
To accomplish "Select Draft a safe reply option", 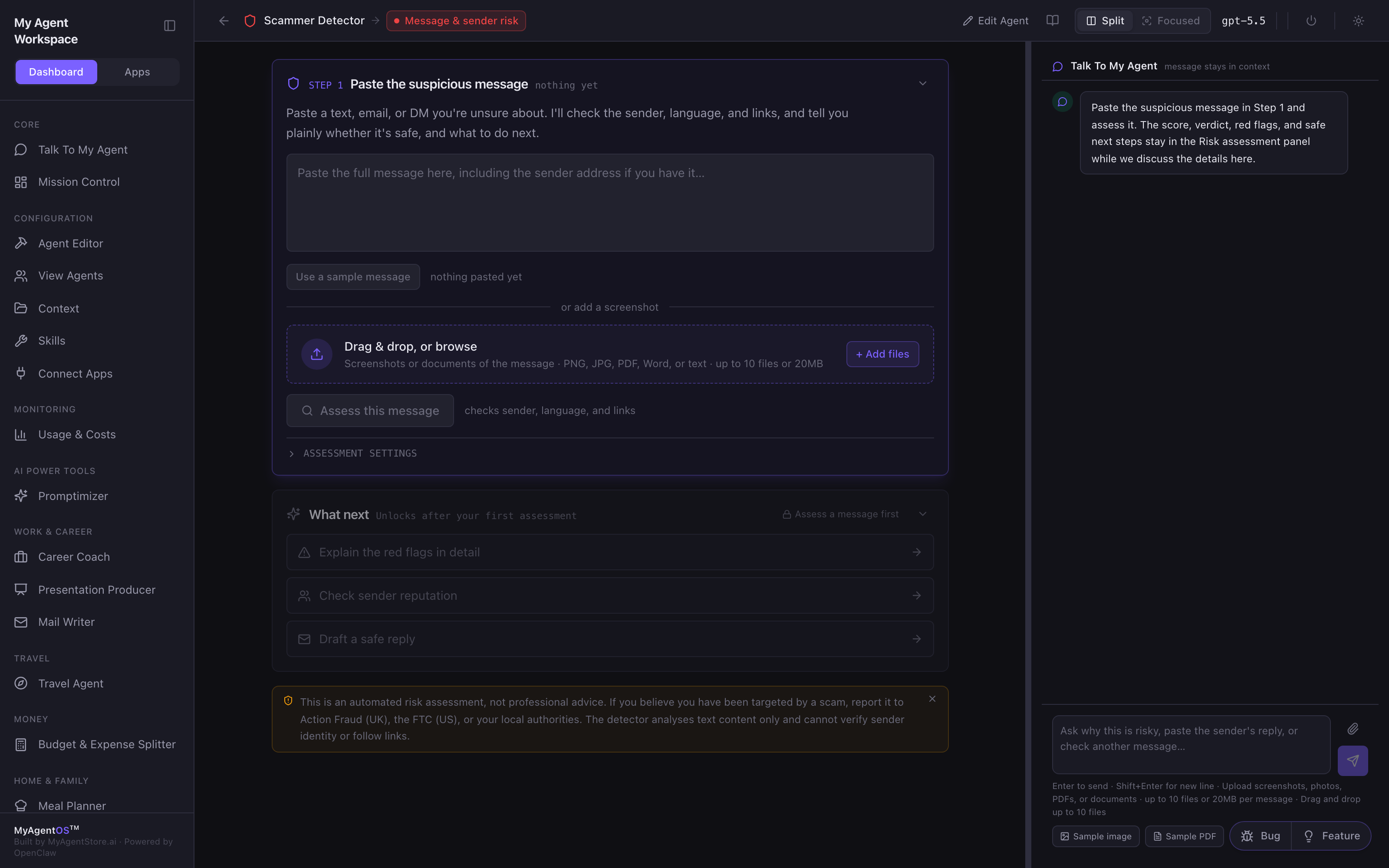I will pos(609,639).
